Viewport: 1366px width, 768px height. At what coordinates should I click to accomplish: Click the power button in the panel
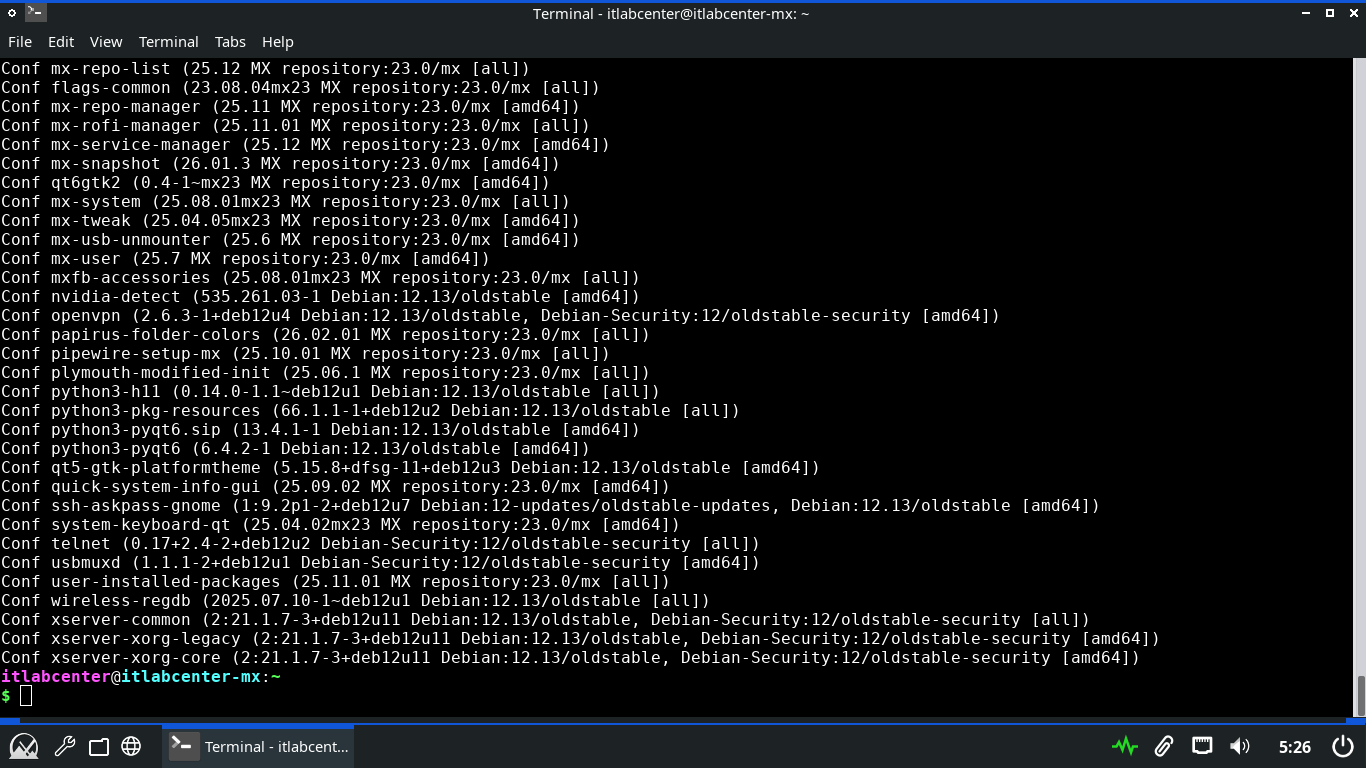coord(1342,746)
